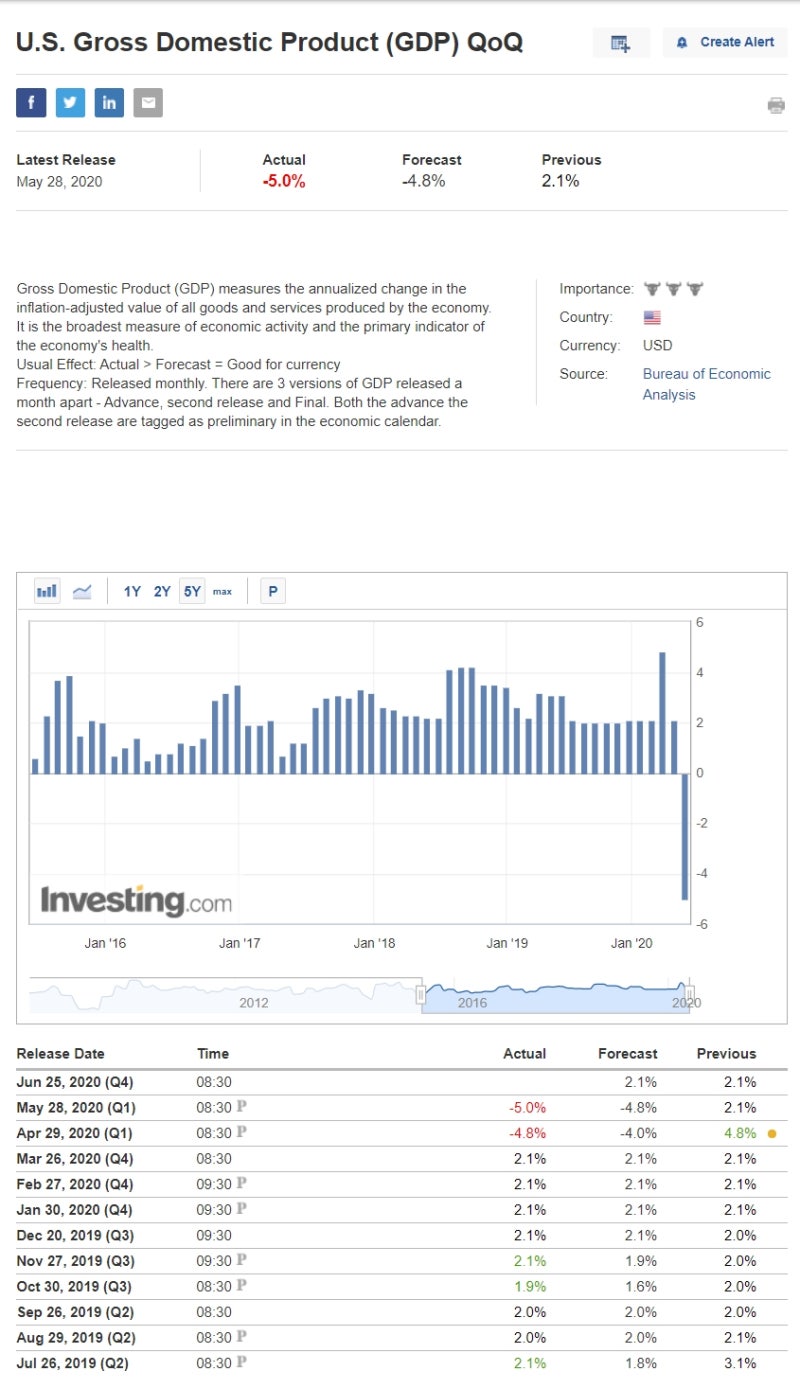Click the left handle of range slider
This screenshot has width=800, height=1389.
(421, 994)
